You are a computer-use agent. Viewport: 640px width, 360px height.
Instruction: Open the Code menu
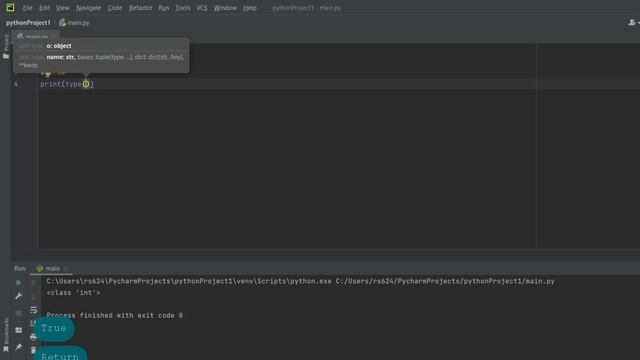[x=115, y=8]
